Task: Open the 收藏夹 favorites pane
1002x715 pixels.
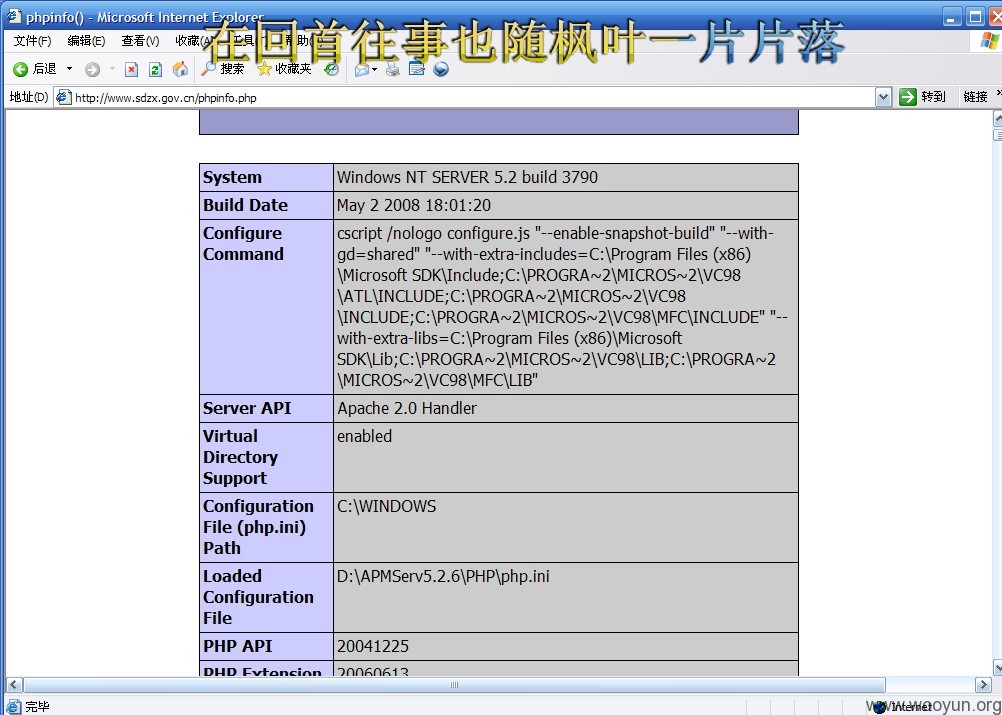Action: [284, 68]
